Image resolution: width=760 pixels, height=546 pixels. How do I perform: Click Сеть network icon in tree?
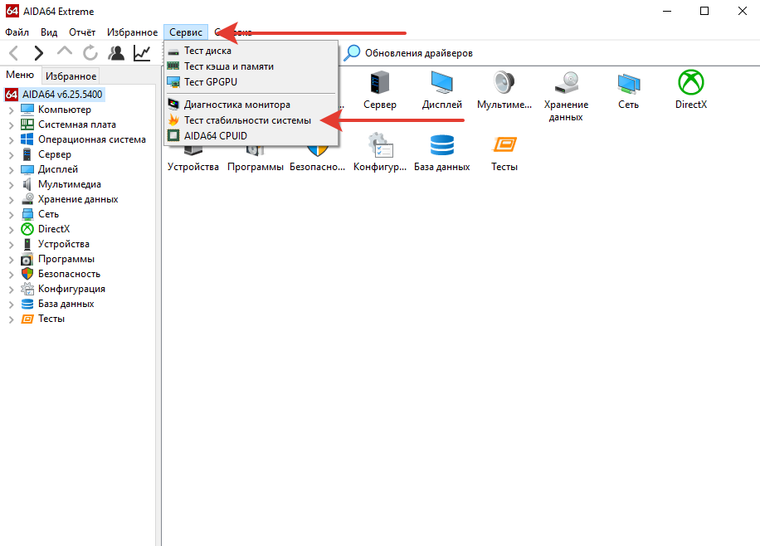coord(27,214)
